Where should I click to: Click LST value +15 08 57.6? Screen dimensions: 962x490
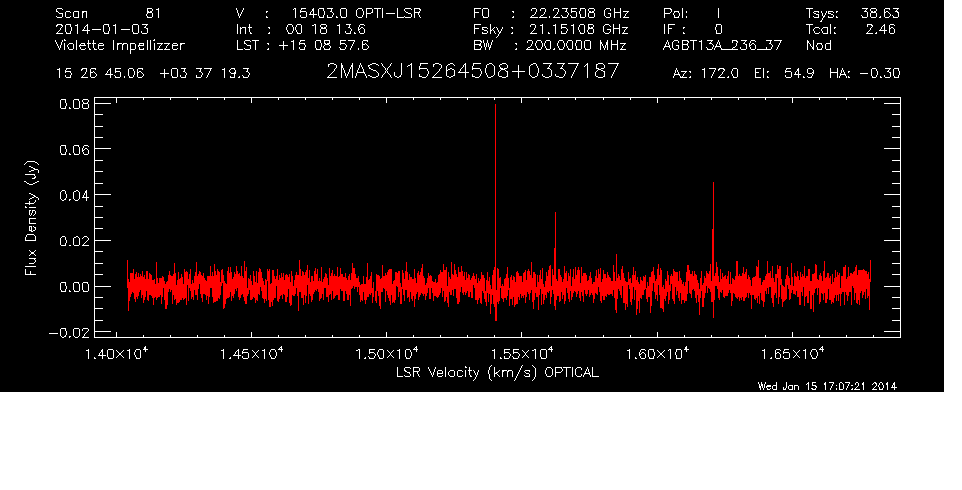(x=324, y=45)
